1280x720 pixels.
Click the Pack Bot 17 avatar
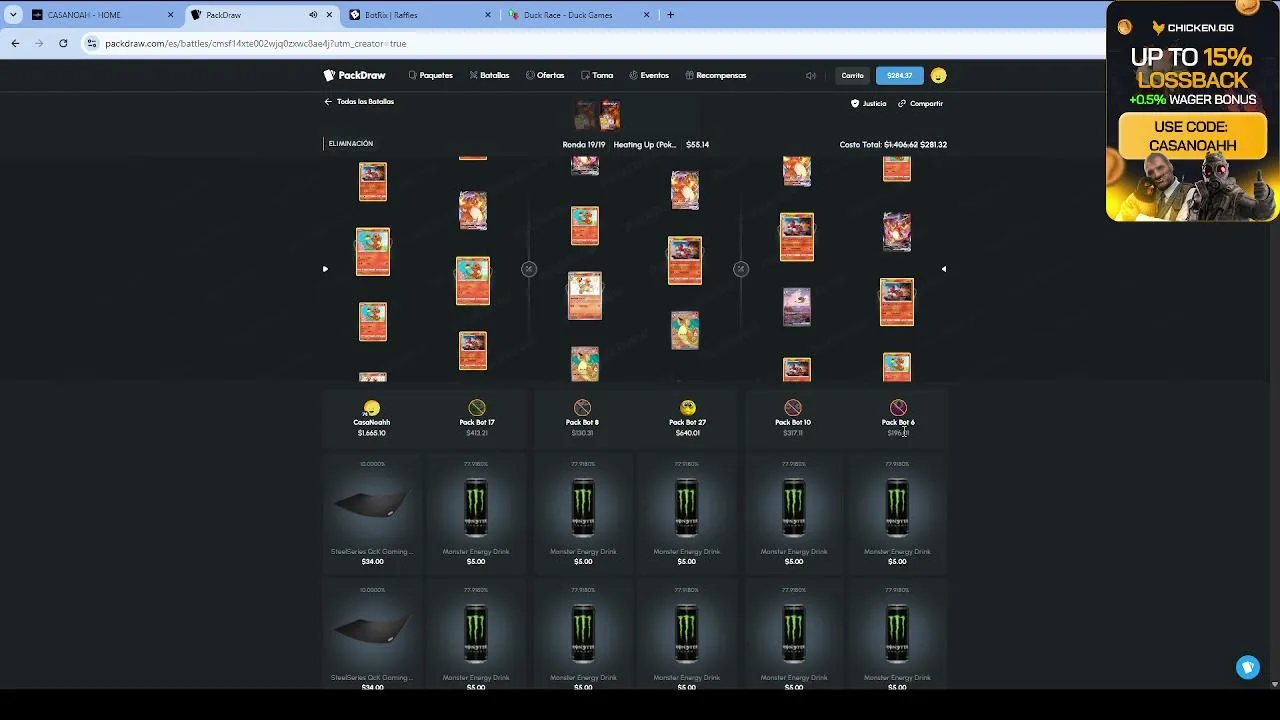point(477,408)
